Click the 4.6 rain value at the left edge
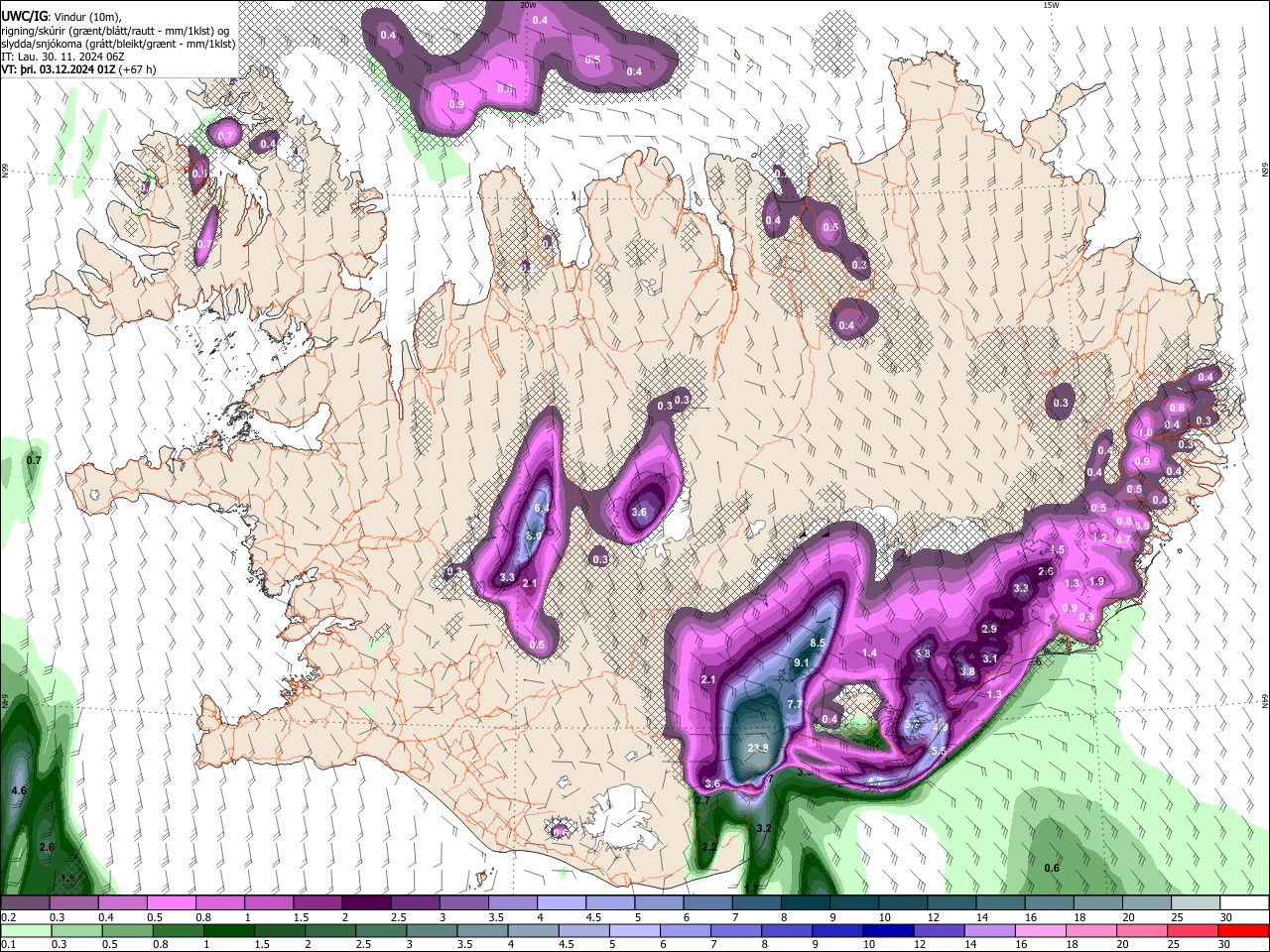This screenshot has height=952, width=1270. pyautogui.click(x=19, y=790)
